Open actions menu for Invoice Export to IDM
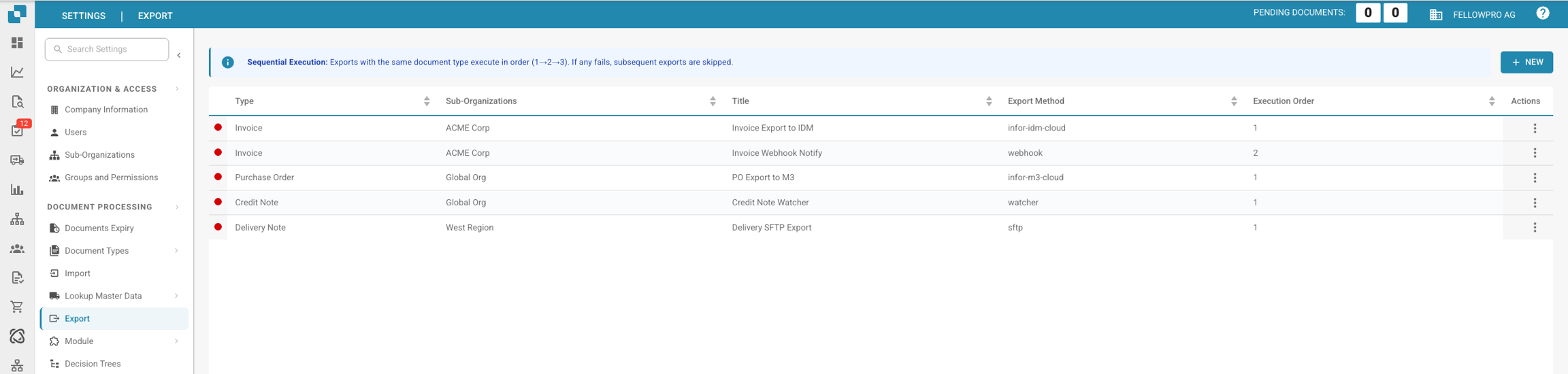 (1534, 129)
